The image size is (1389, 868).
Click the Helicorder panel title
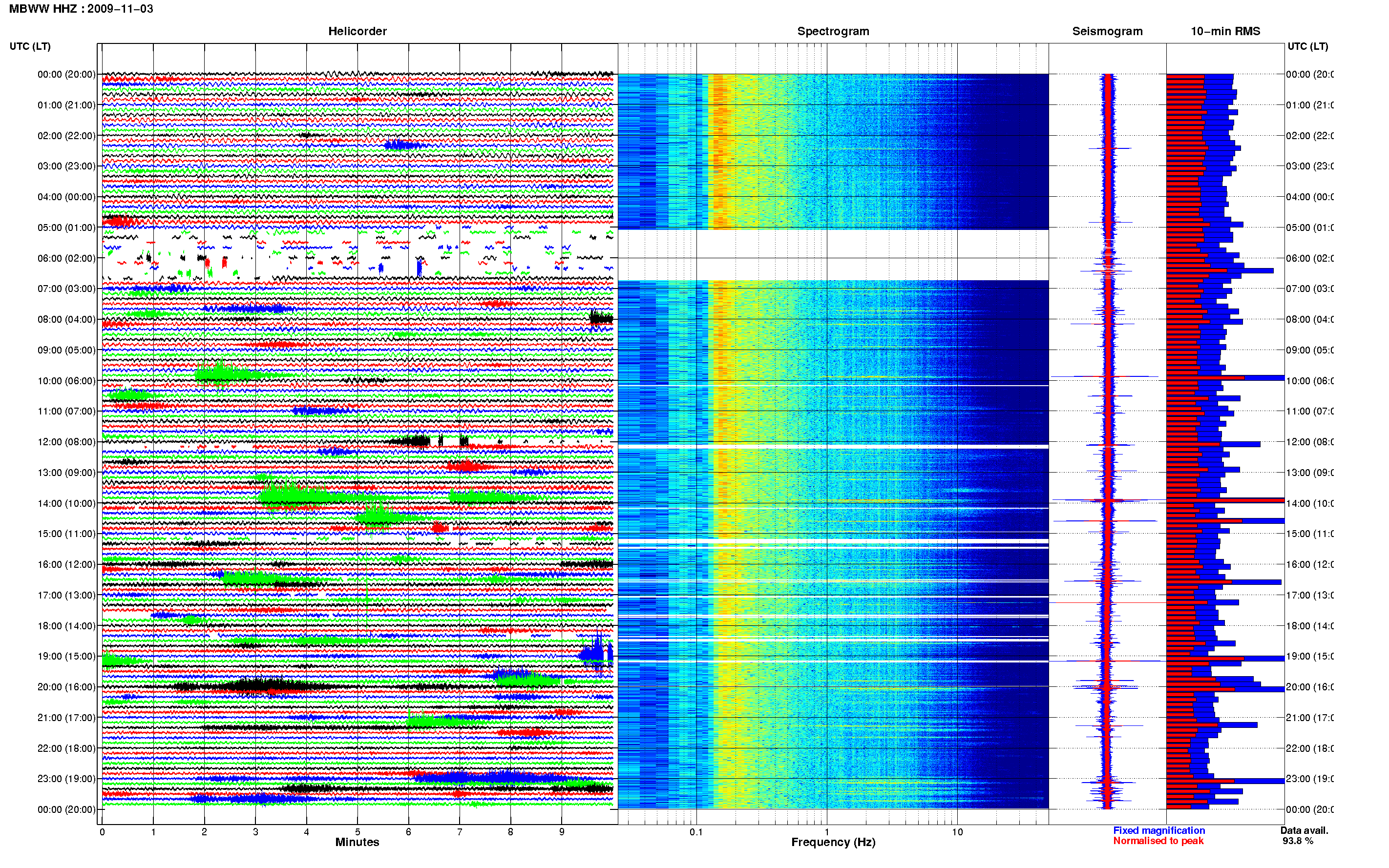(x=357, y=31)
